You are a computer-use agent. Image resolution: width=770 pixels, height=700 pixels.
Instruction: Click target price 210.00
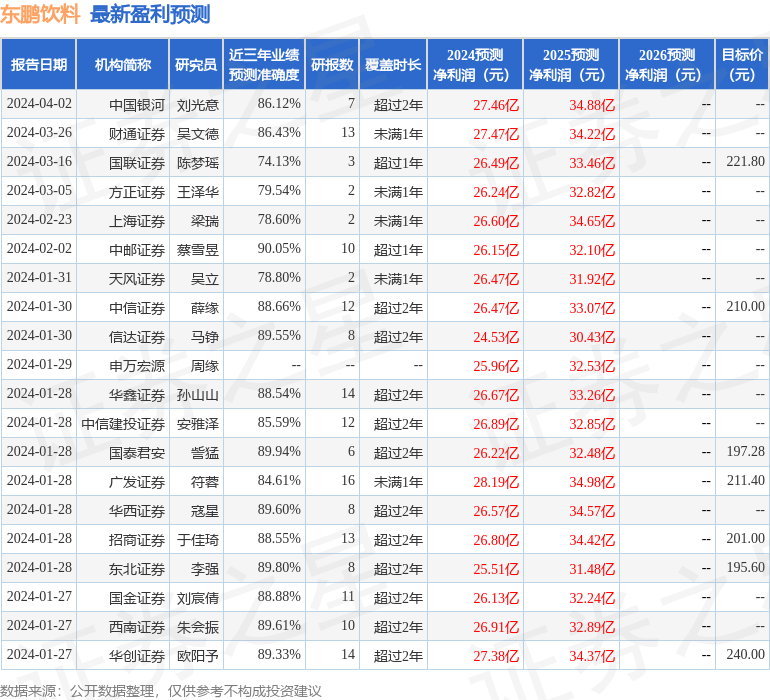coord(745,307)
